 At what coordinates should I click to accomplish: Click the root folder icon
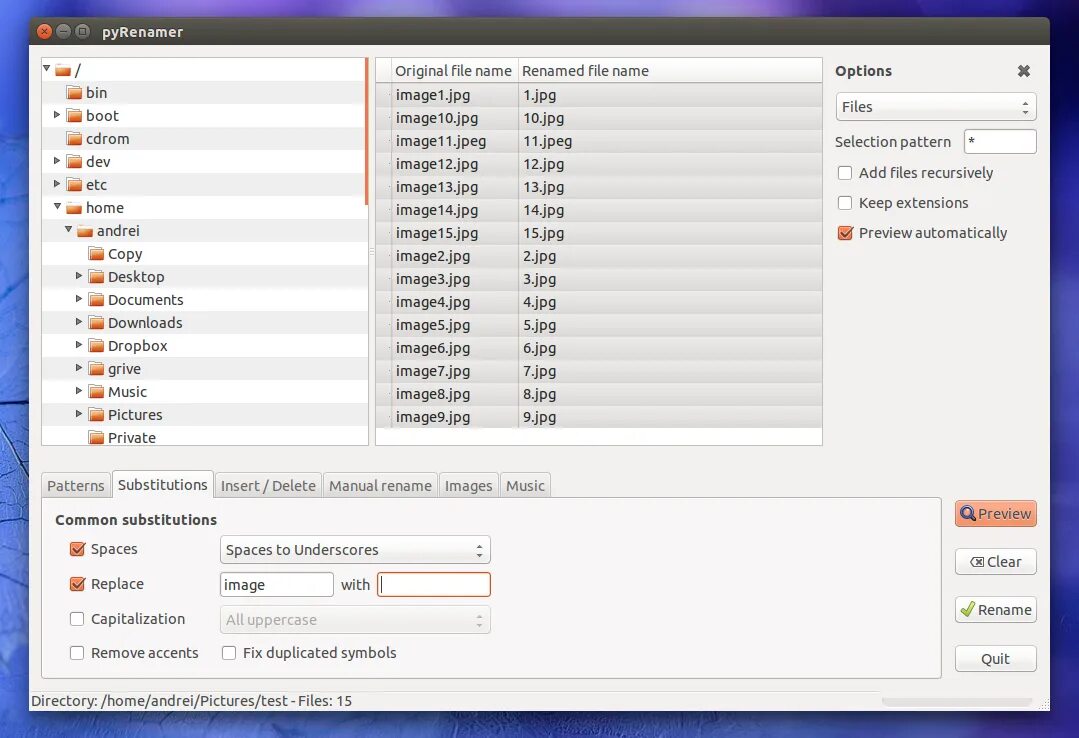click(x=63, y=70)
